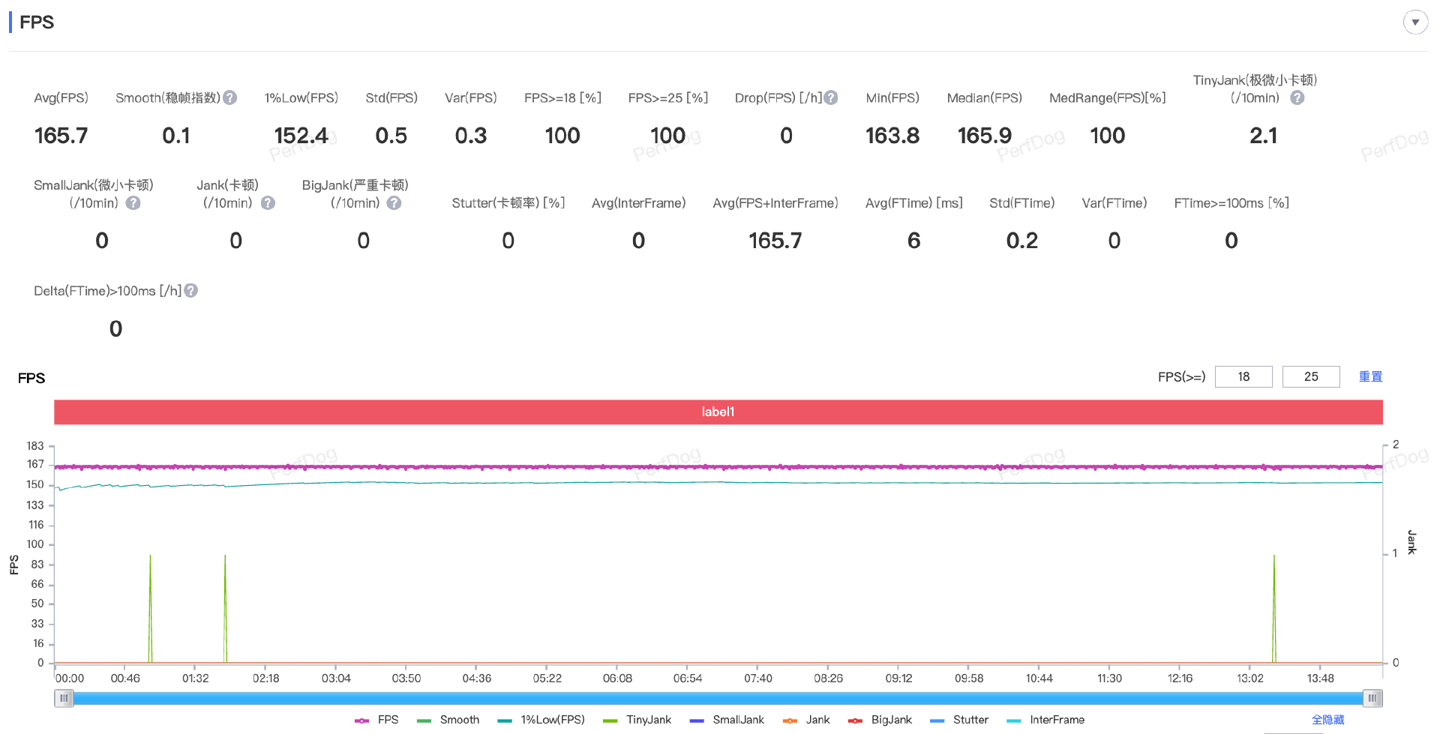Click help icon under TinyJank(极微小卡顿)
1440x734 pixels.
click(1297, 98)
